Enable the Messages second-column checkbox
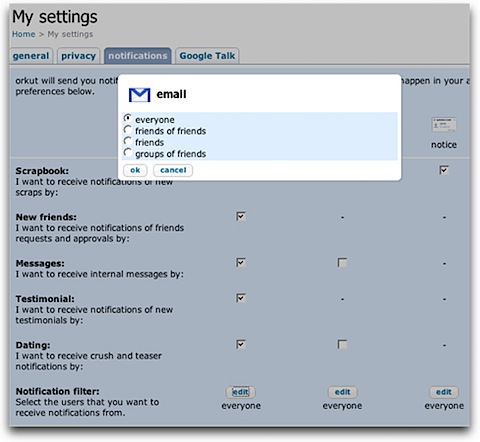480x442 pixels. click(x=342, y=263)
